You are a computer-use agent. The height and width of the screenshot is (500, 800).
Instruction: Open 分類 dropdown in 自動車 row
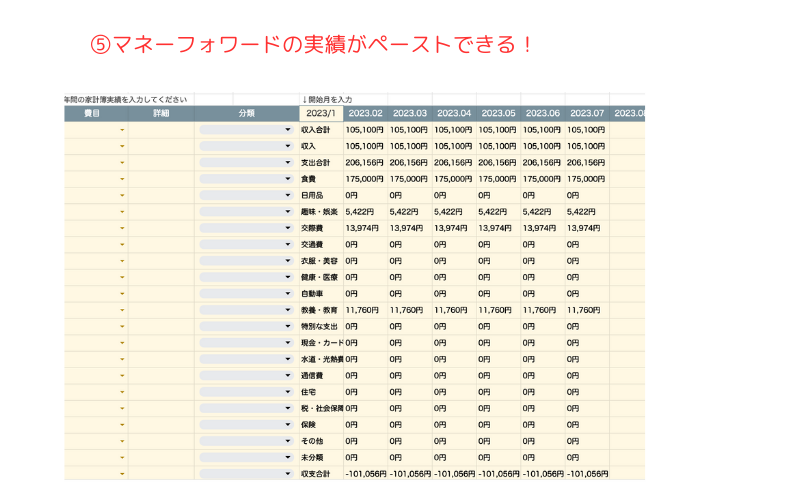[246, 293]
